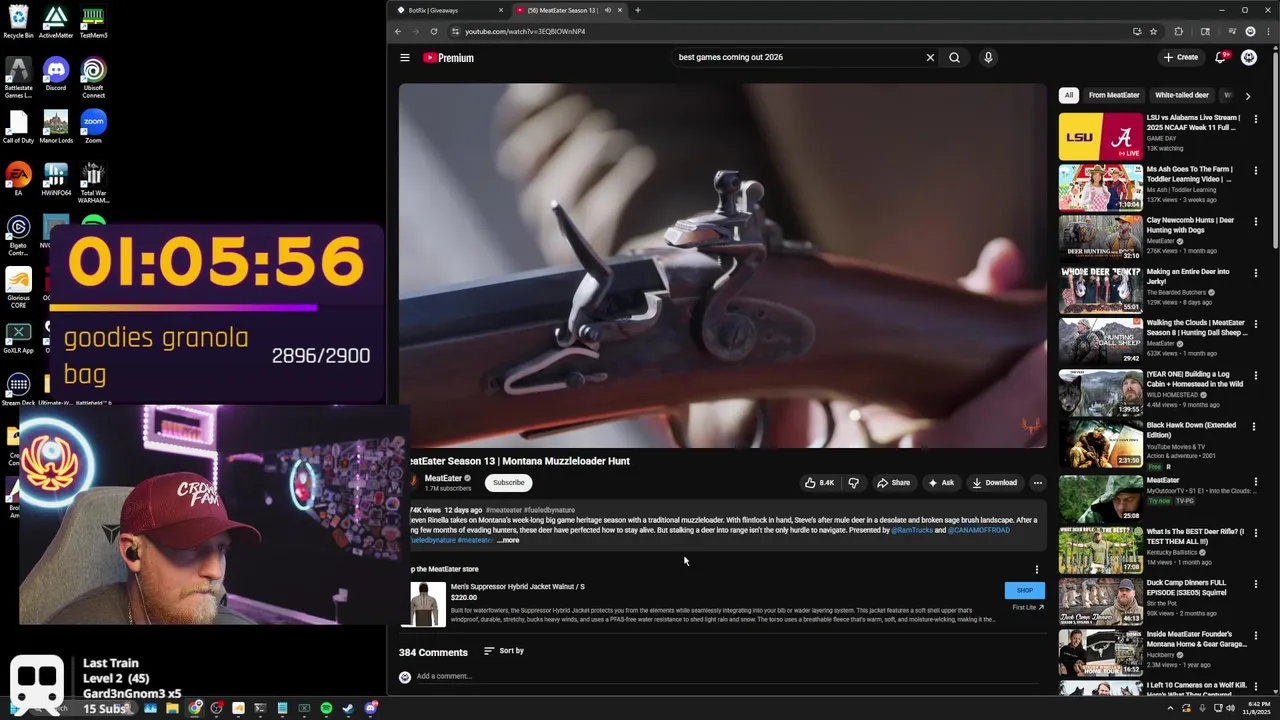
Task: Open Recycle Bin on the desktop
Action: pos(18,22)
